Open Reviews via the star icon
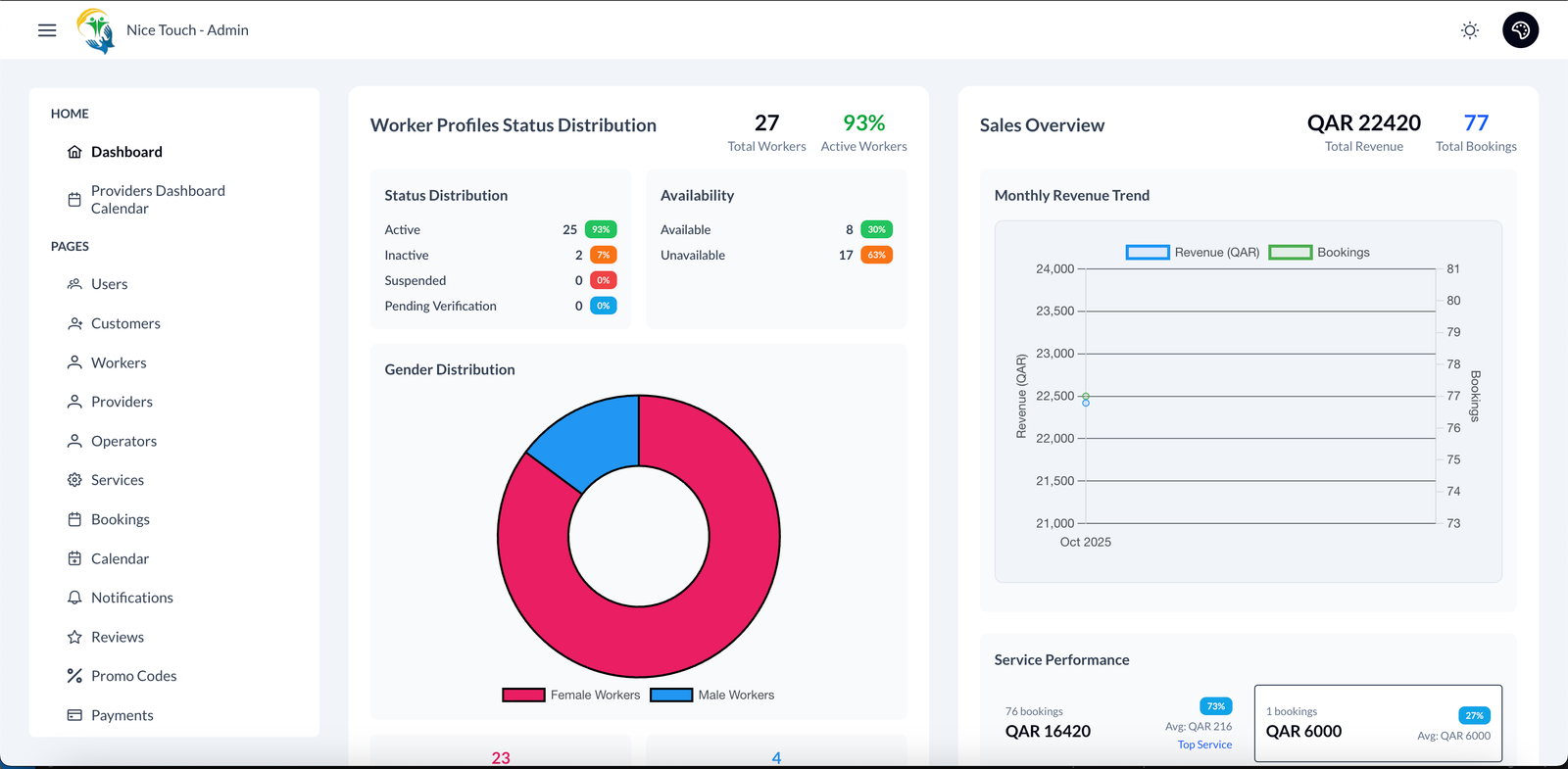1568x769 pixels. 74,637
